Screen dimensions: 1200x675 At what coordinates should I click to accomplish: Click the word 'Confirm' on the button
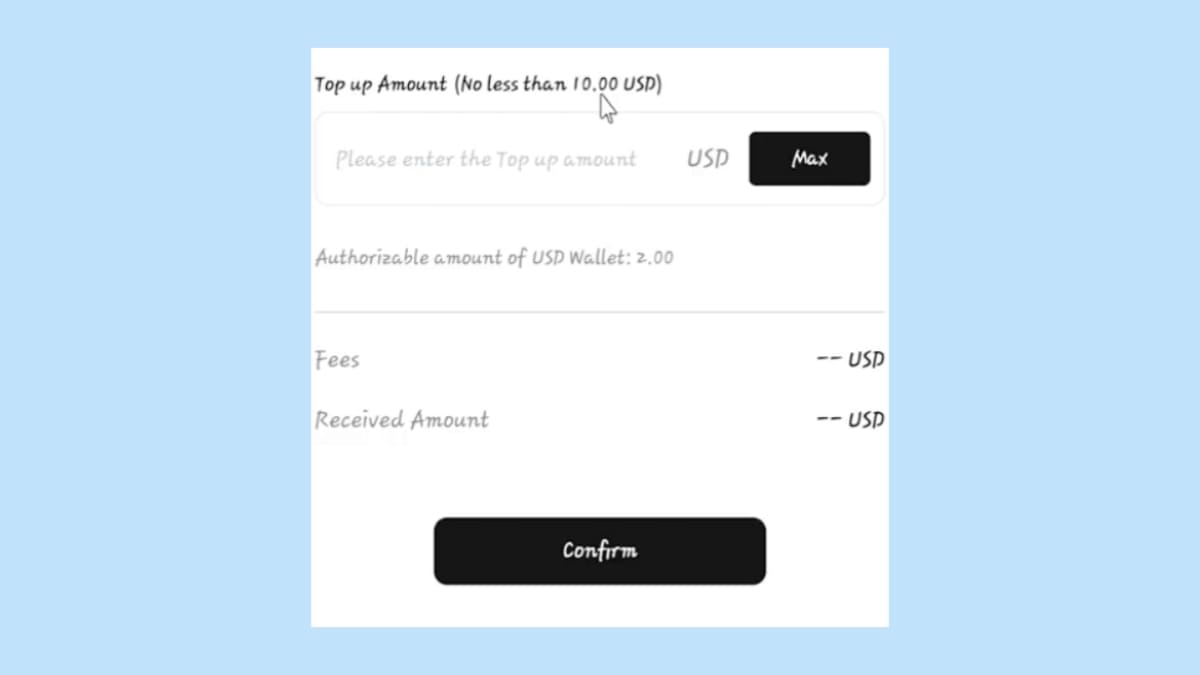pos(599,551)
